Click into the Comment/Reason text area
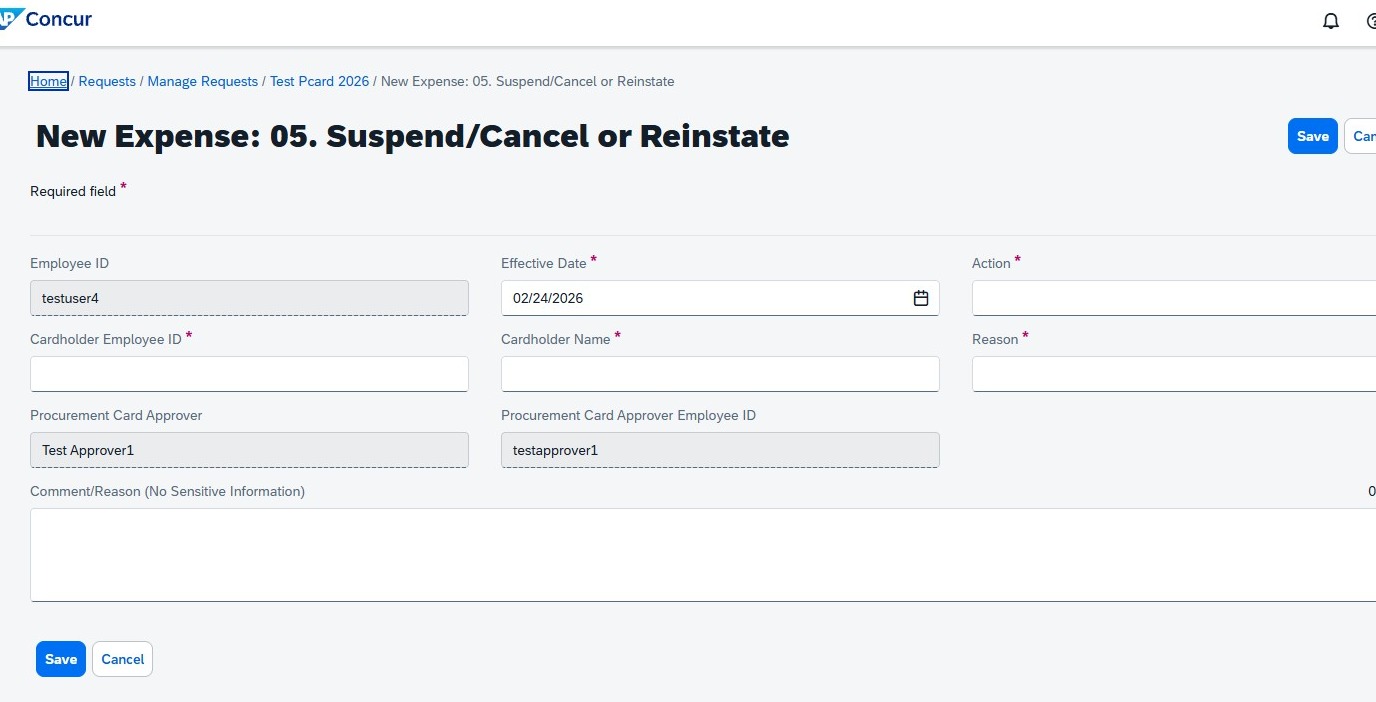 pyautogui.click(x=703, y=555)
